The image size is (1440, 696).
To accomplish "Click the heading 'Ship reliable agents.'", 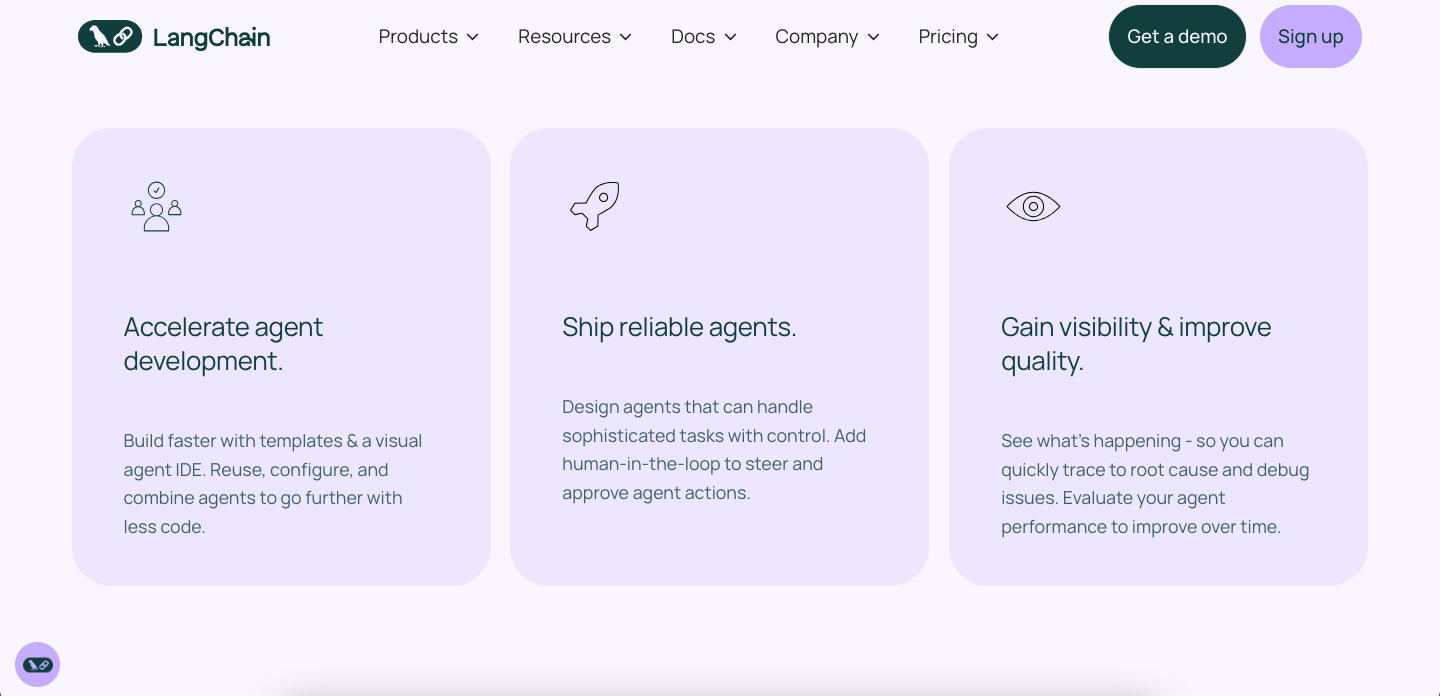I will 679,327.
